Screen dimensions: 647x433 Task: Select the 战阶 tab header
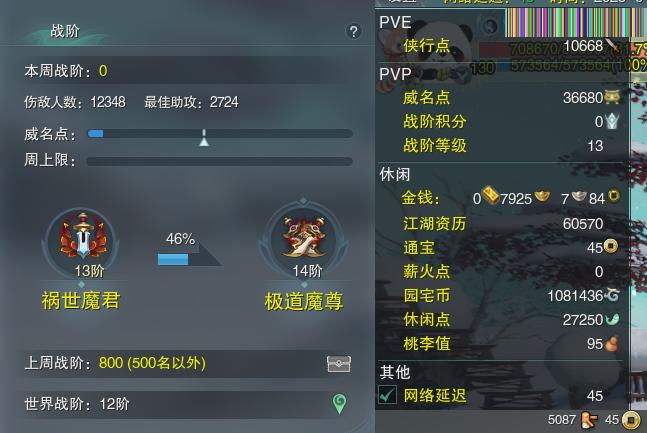tap(64, 31)
